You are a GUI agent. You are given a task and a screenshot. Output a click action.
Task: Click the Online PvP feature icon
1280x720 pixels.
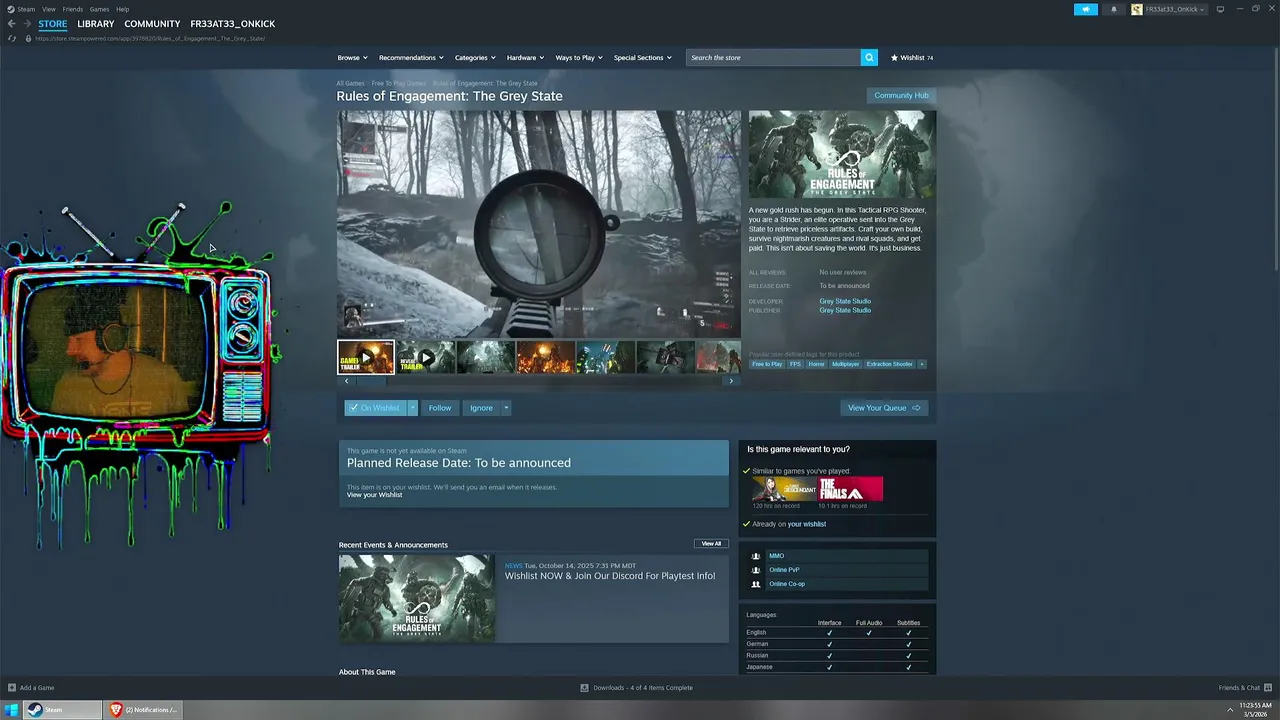coord(756,570)
